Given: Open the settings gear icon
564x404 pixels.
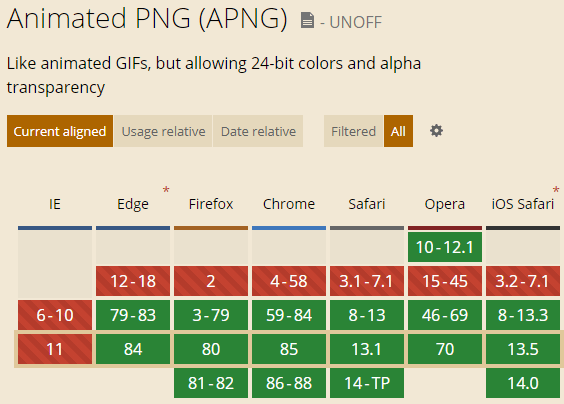Looking at the screenshot, I should pos(436,131).
